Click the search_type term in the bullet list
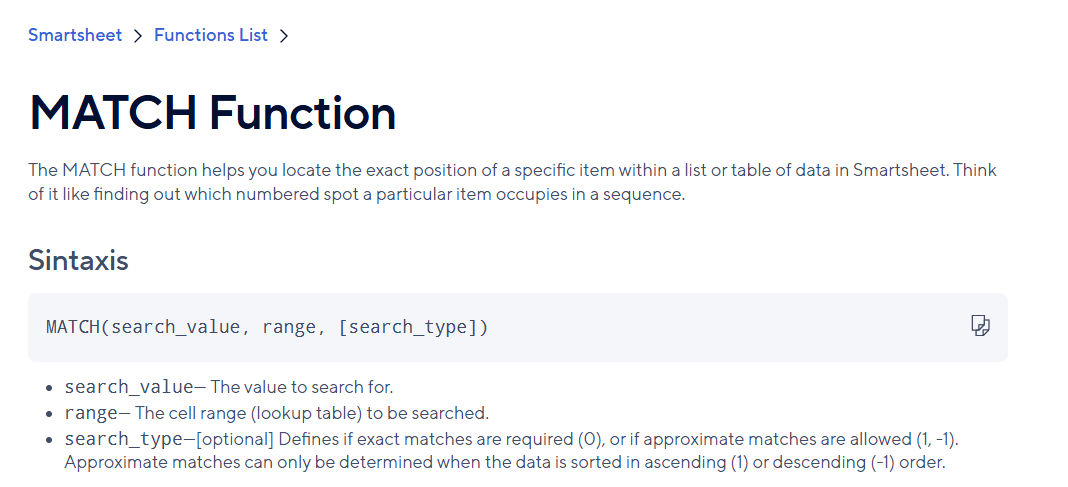The width and height of the screenshot is (1068, 487). click(123, 439)
